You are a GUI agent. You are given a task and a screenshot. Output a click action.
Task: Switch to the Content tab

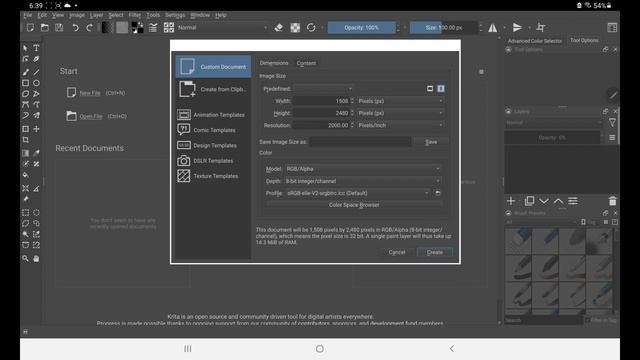306,63
